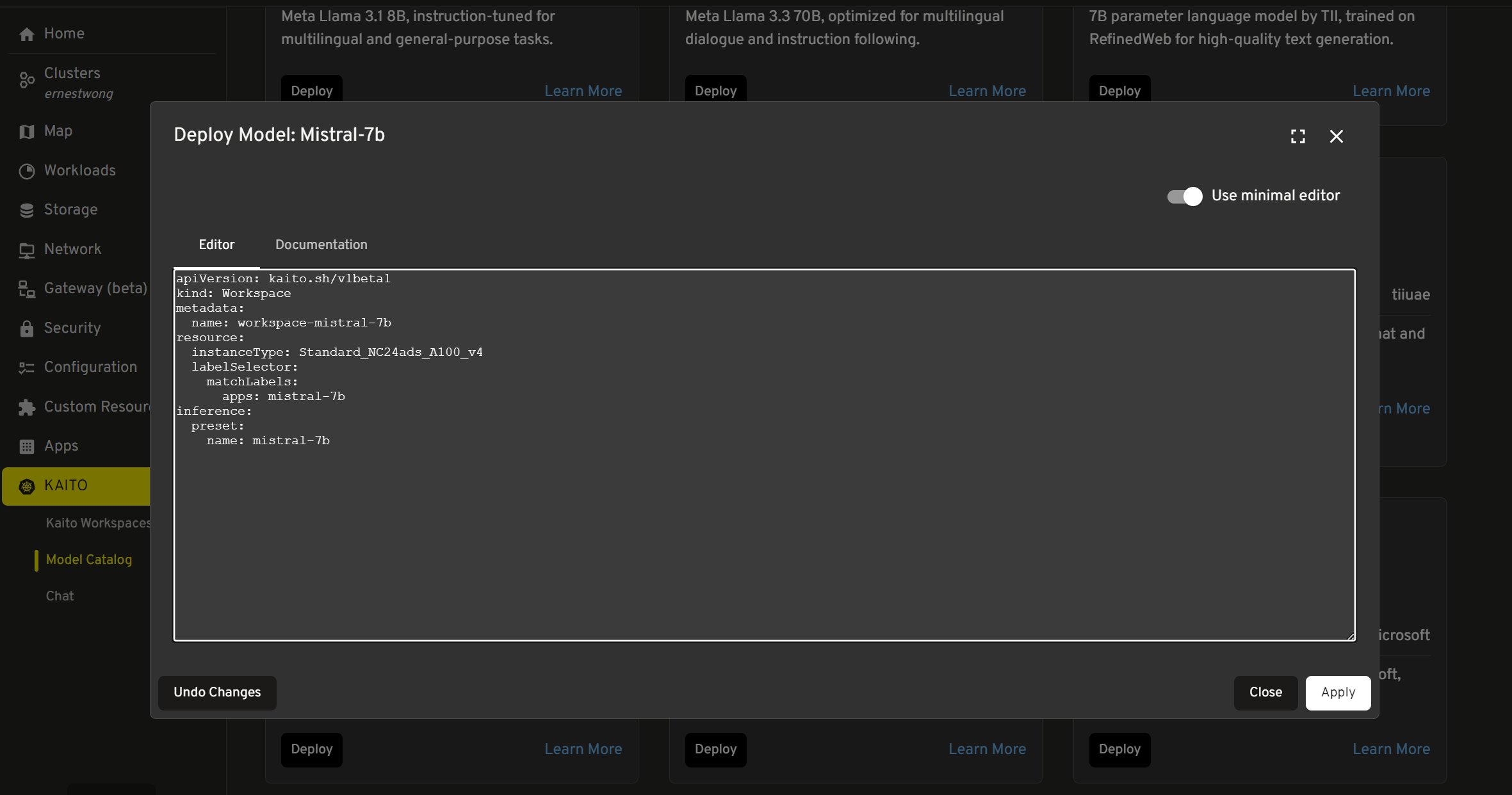The image size is (1512, 795).
Task: Select Model Catalog submenu item
Action: pyautogui.click(x=89, y=560)
